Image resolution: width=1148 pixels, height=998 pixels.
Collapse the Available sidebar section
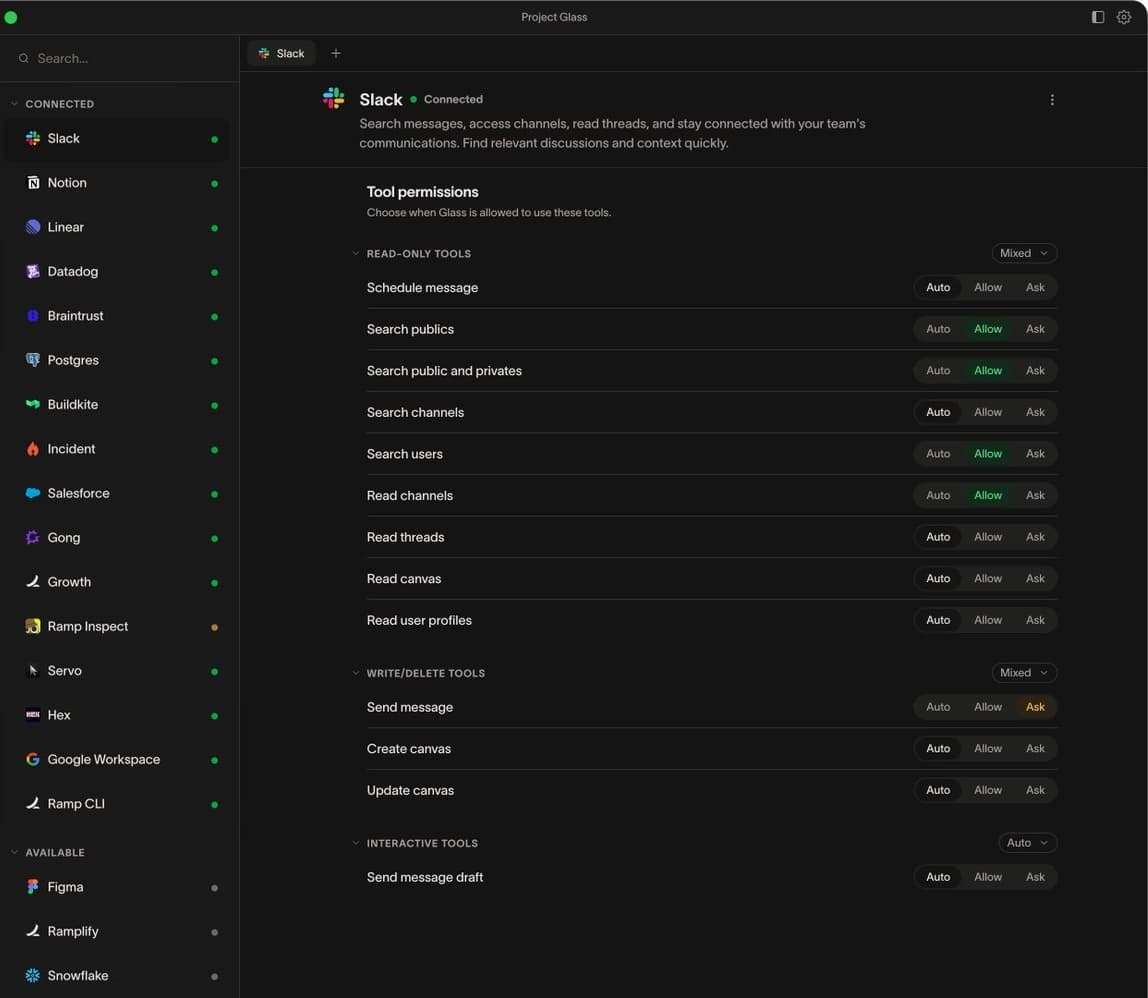point(14,852)
